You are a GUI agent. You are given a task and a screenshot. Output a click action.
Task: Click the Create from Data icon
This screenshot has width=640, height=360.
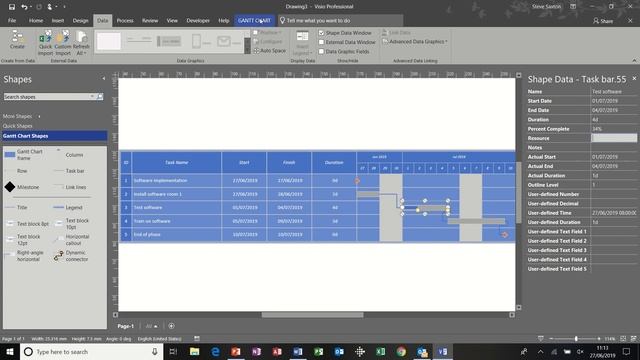[x=17, y=40]
